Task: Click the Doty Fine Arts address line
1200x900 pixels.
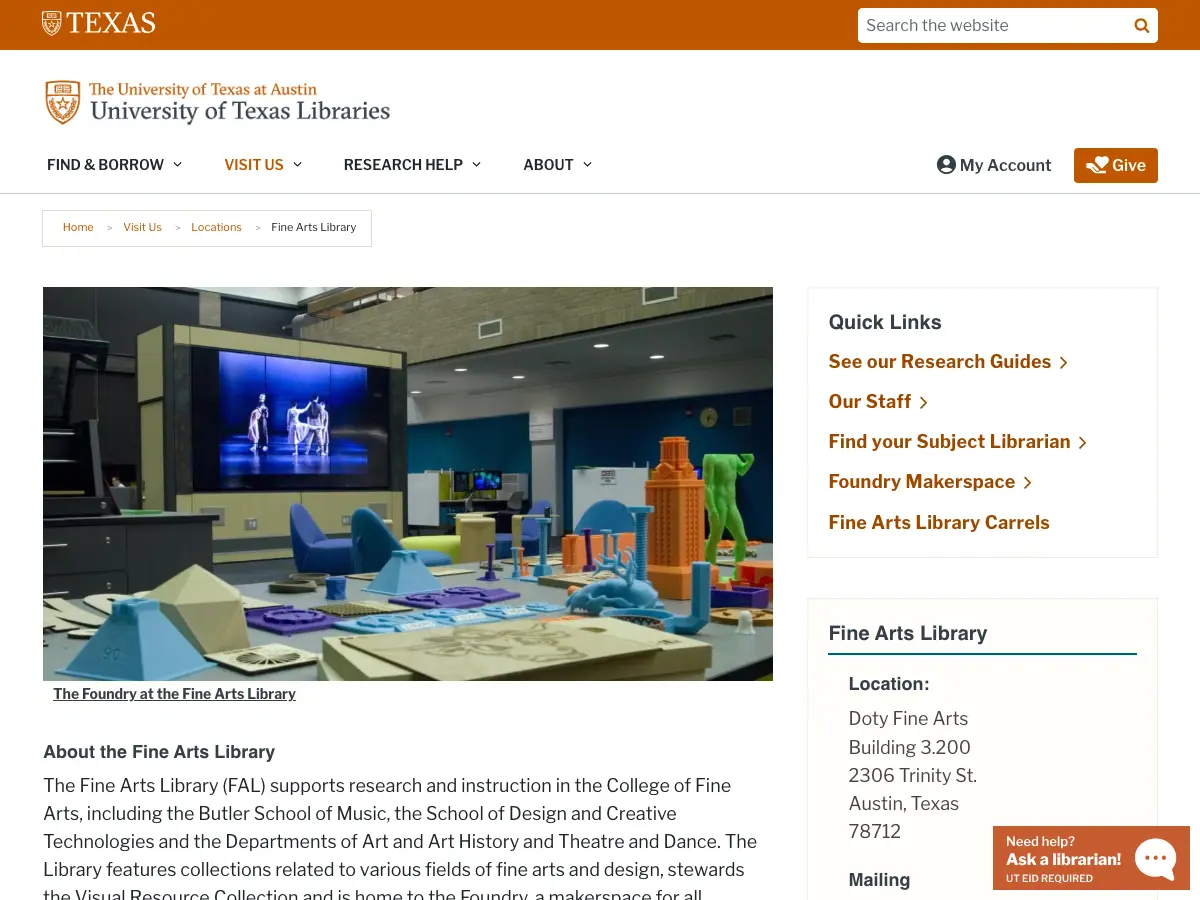Action: 908,718
